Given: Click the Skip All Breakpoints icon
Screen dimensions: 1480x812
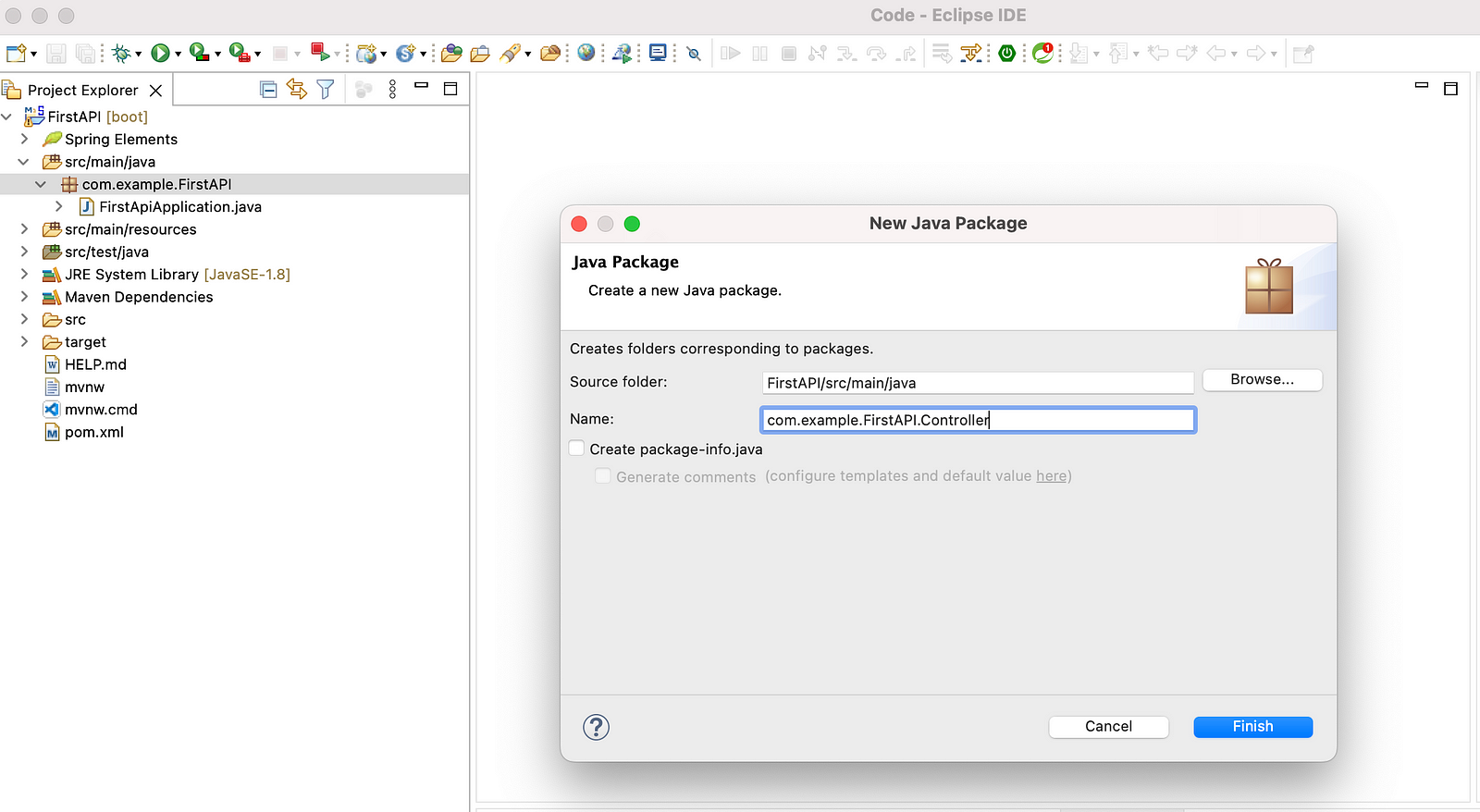Looking at the screenshot, I should point(694,54).
